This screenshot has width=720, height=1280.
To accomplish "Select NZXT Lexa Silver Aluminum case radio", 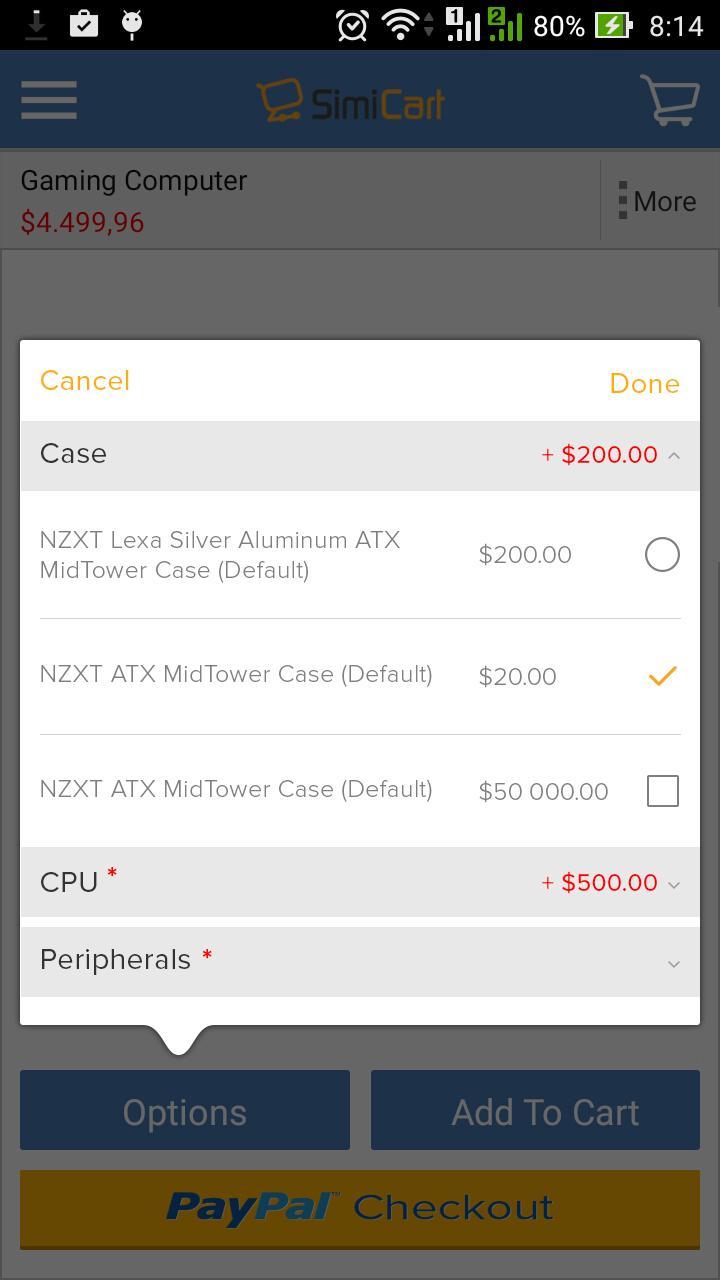I will [x=662, y=554].
